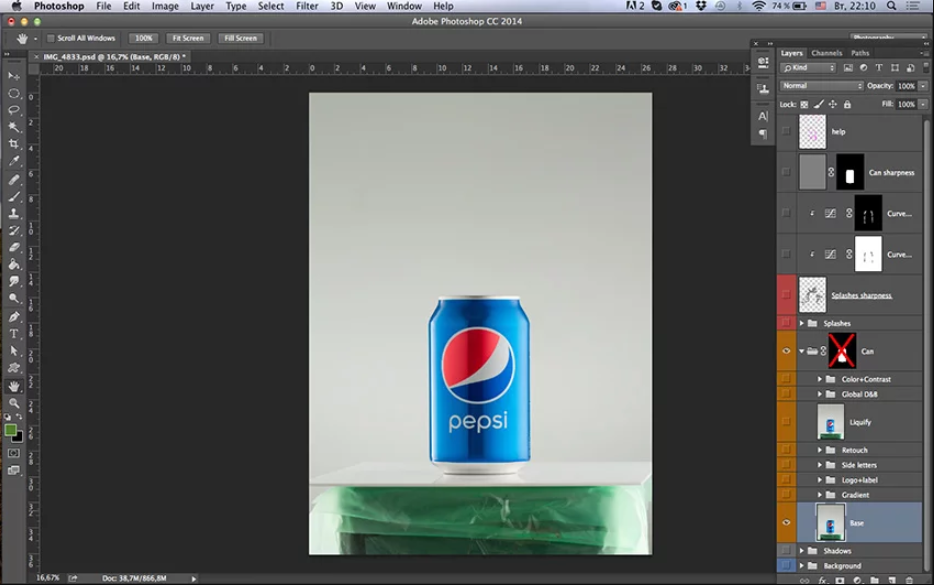The width and height of the screenshot is (934, 585).
Task: Select the Healing Brush tool
Action: 14,179
